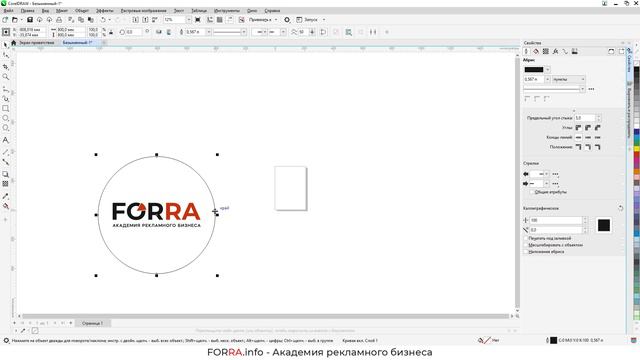
Task: Open start arrowhead options ellipsis button
Action: (555, 174)
